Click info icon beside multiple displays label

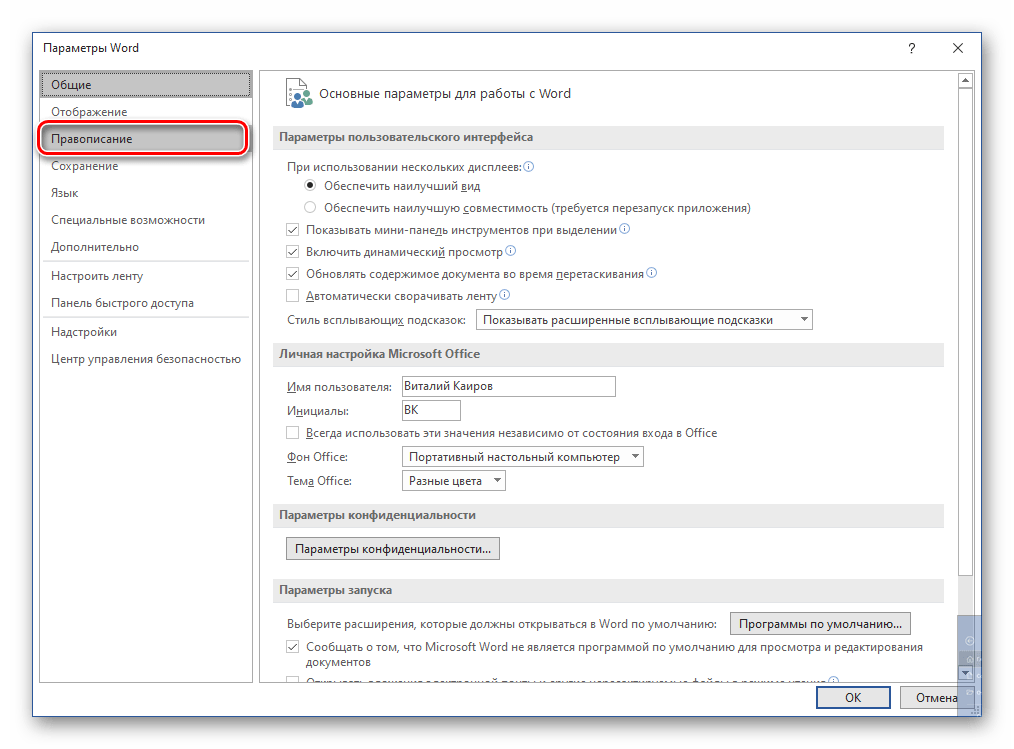[x=529, y=167]
